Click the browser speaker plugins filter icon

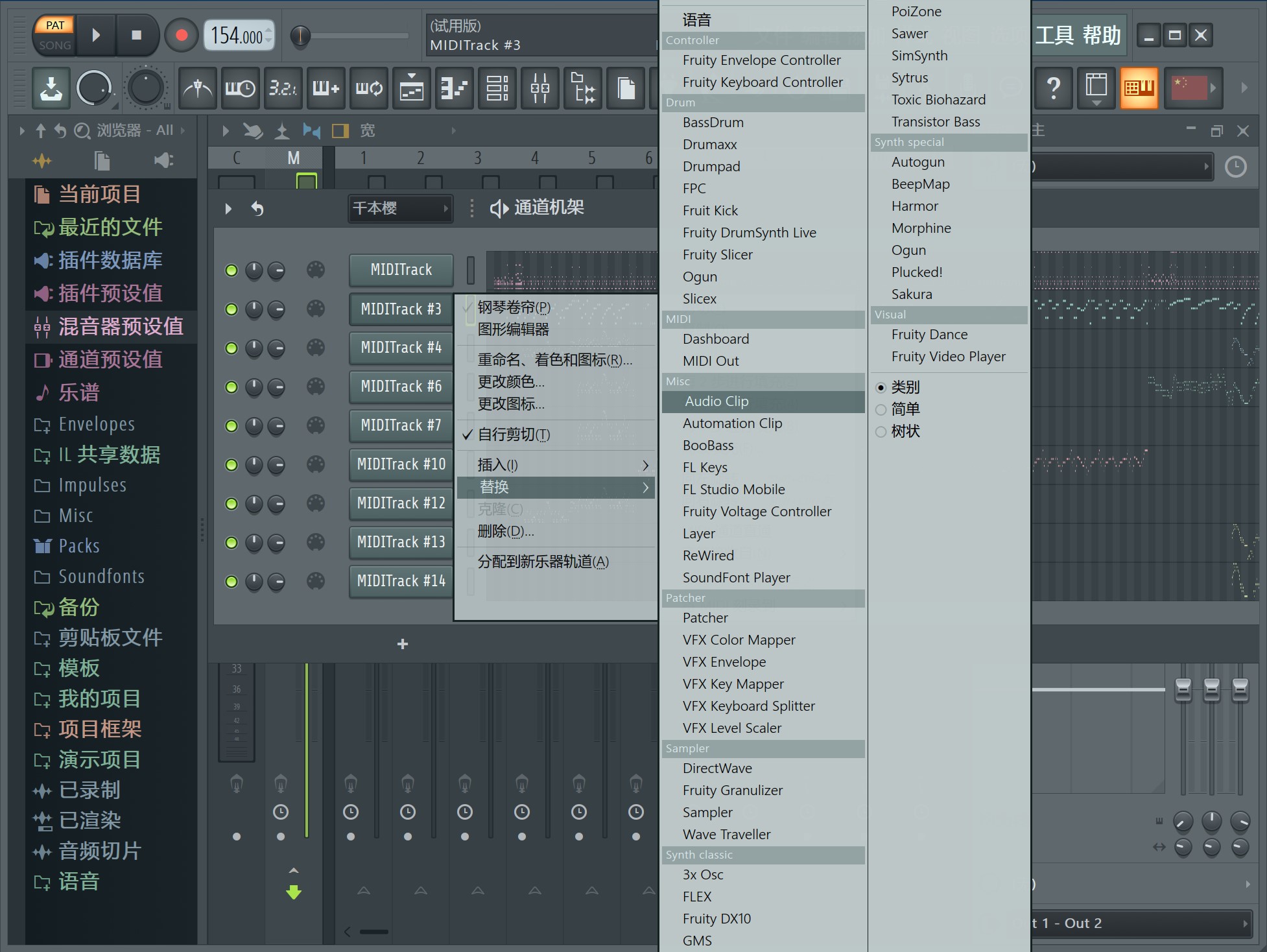(x=163, y=161)
